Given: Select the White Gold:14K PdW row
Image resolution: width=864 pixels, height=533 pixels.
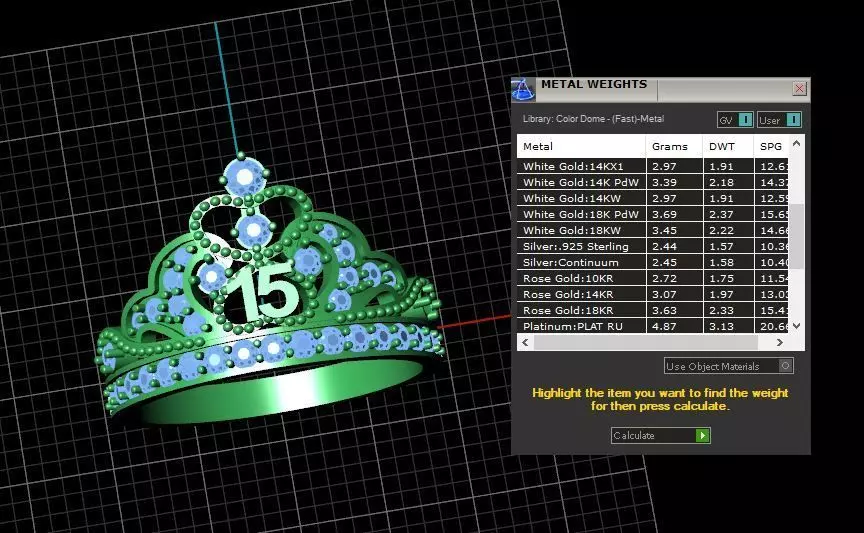Looking at the screenshot, I should [652, 182].
